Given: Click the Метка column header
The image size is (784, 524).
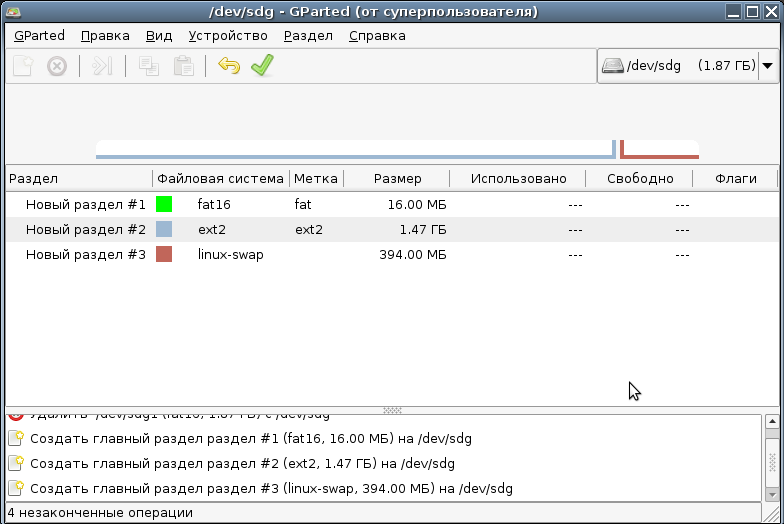Looking at the screenshot, I should (x=316, y=178).
